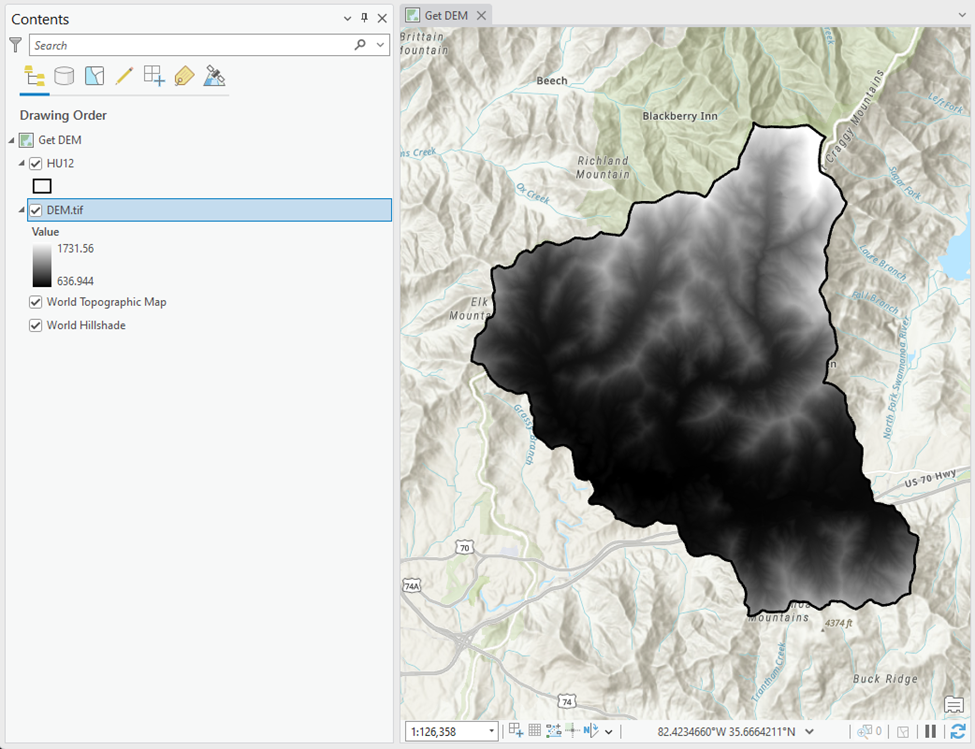
Task: Toggle visibility of DEM.tif layer
Action: (x=36, y=210)
